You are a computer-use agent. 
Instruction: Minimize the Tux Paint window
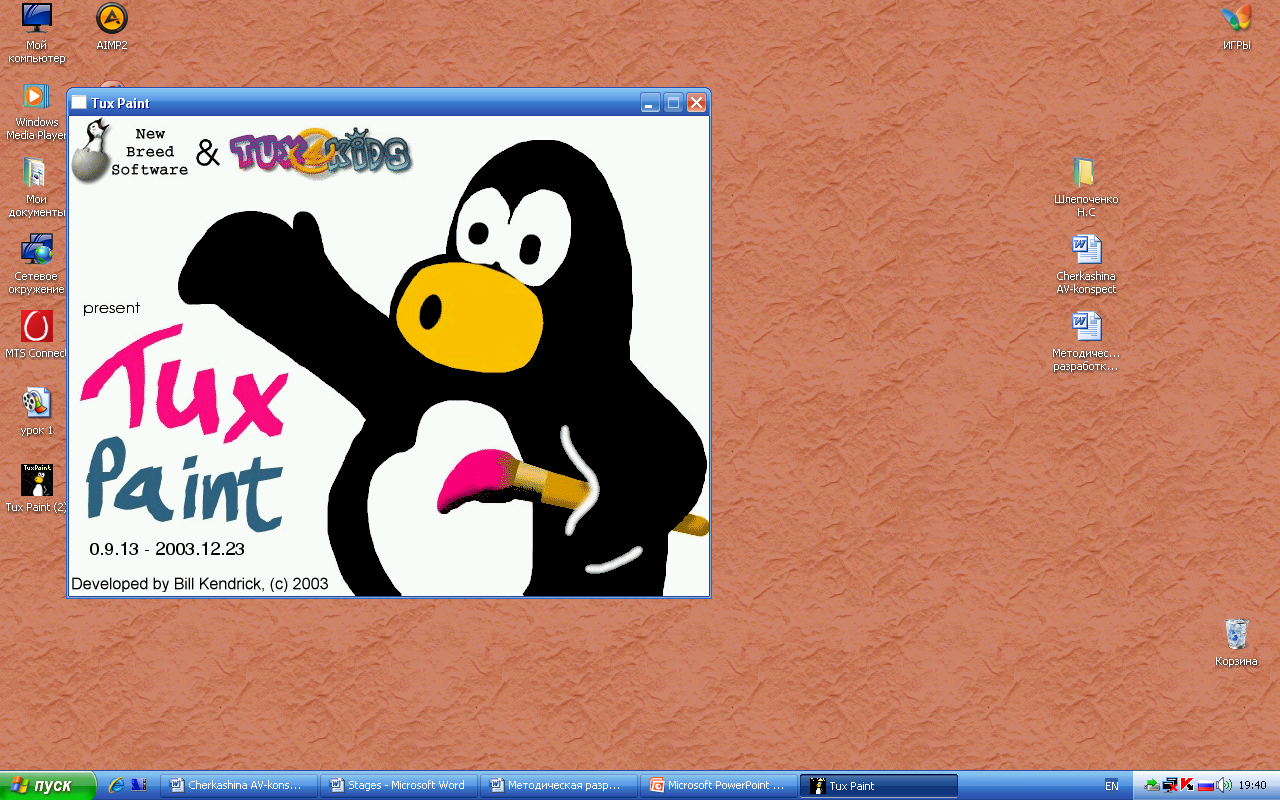pyautogui.click(x=650, y=102)
